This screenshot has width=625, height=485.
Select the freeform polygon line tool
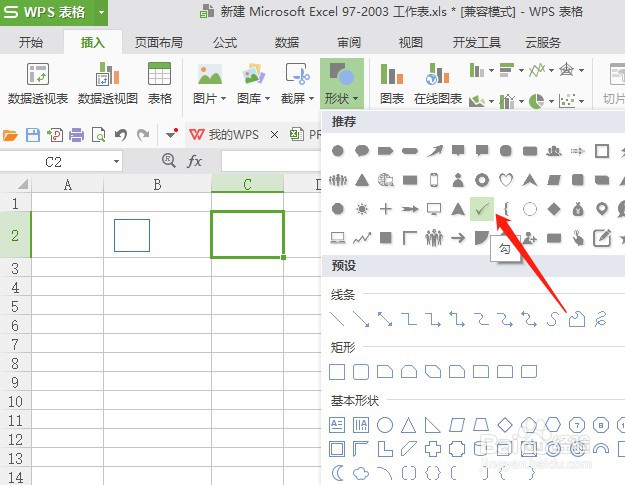click(577, 319)
